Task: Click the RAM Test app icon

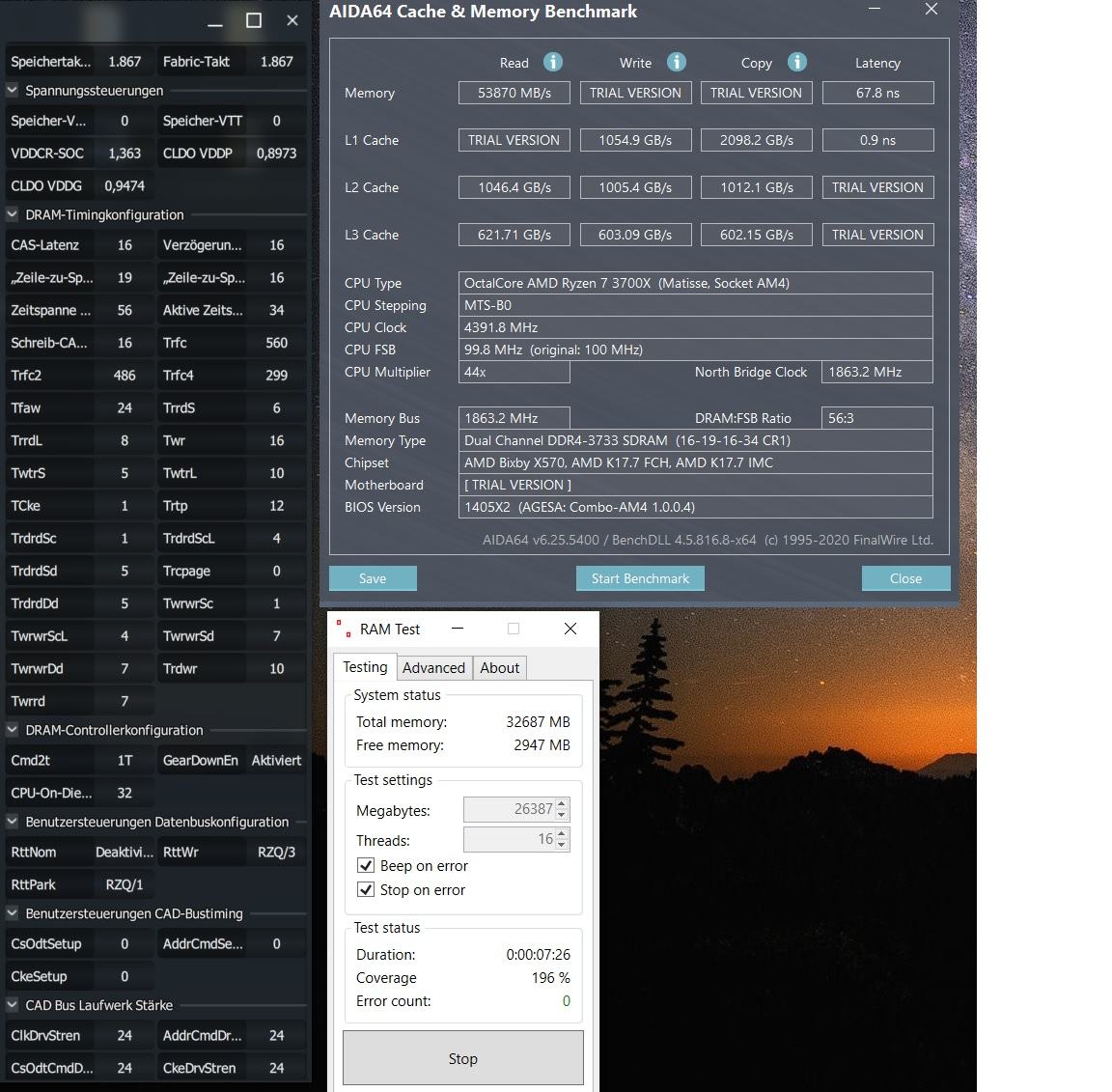Action: pos(344,629)
